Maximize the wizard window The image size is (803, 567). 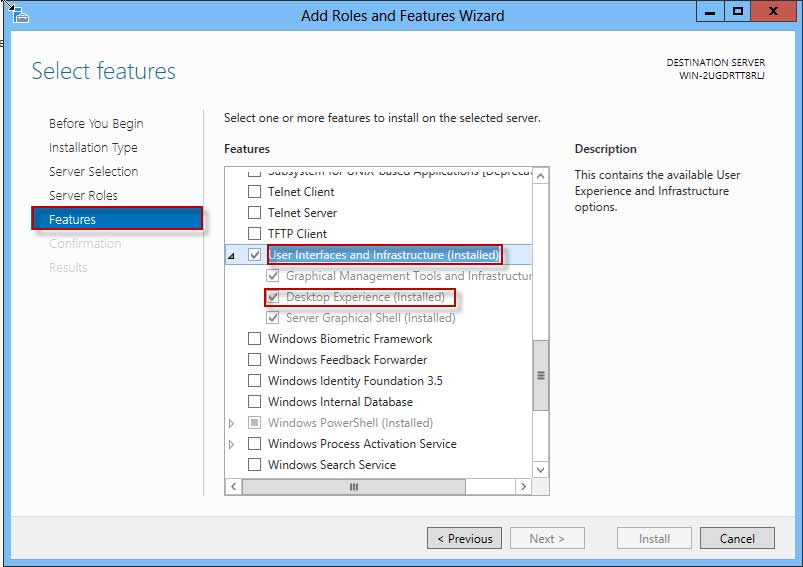click(x=737, y=11)
